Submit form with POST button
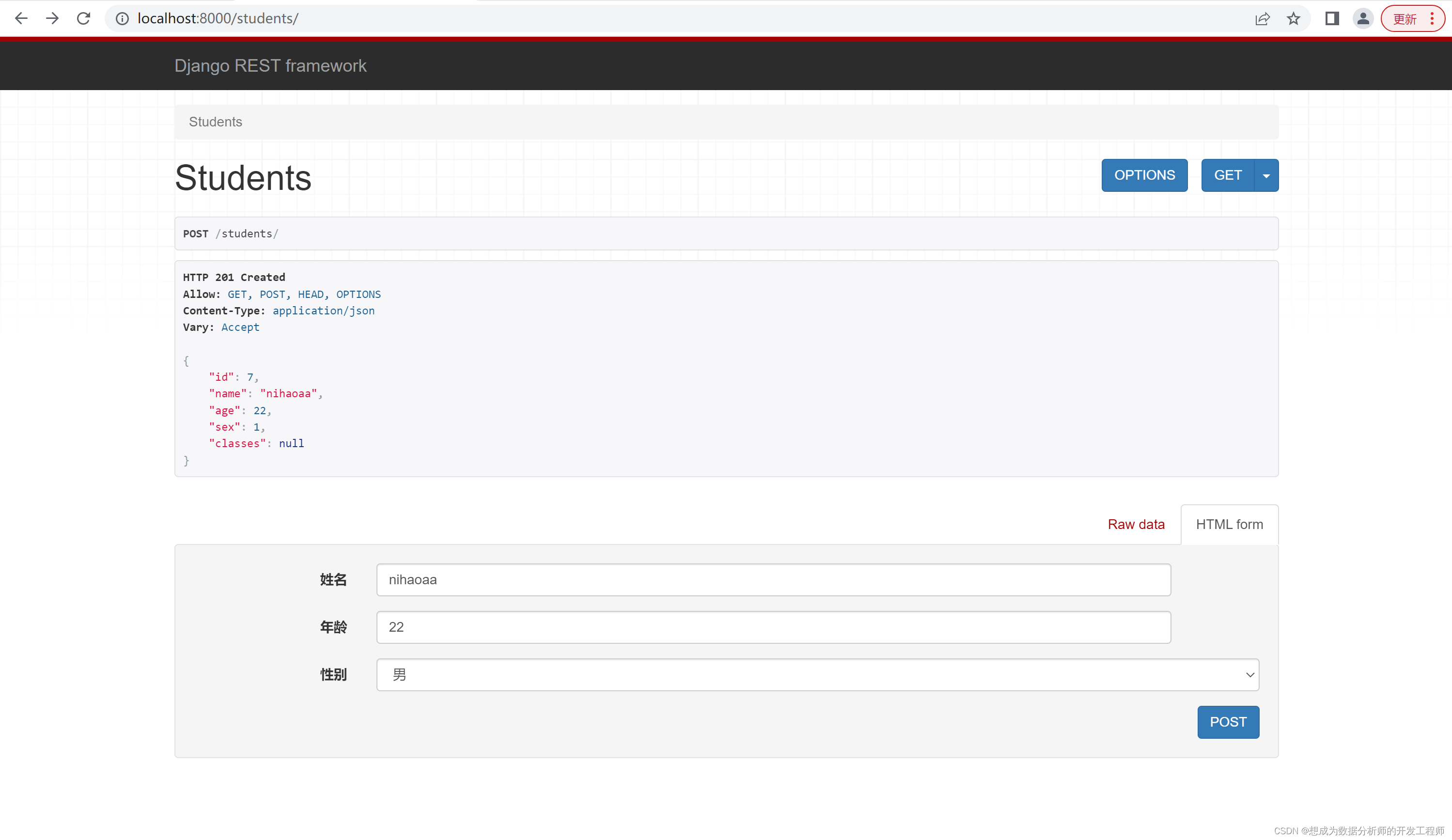 coord(1228,722)
